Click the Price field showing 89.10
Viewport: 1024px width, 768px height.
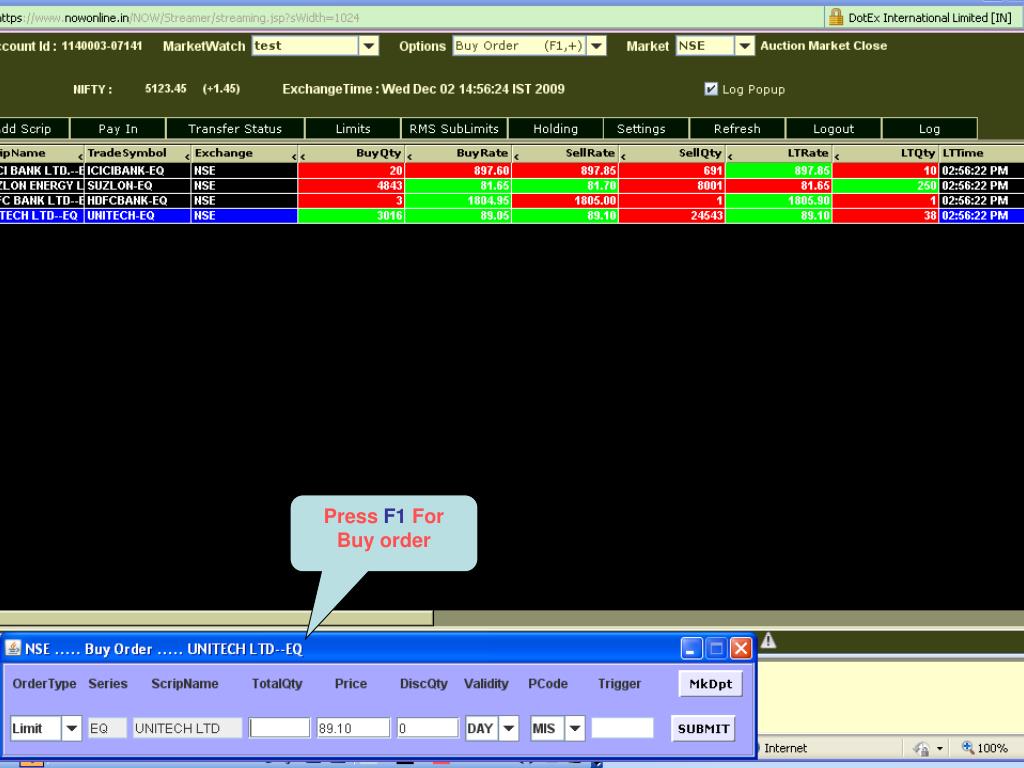click(x=353, y=728)
